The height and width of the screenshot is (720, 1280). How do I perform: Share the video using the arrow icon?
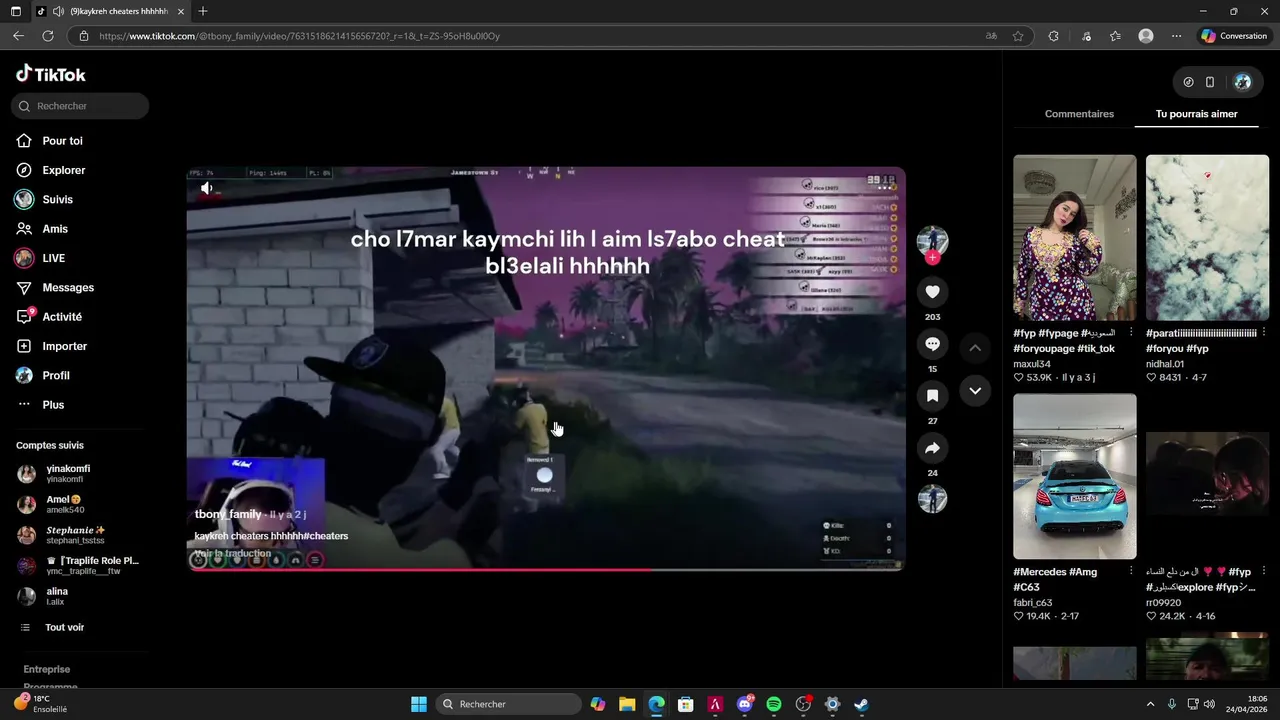coord(932,448)
